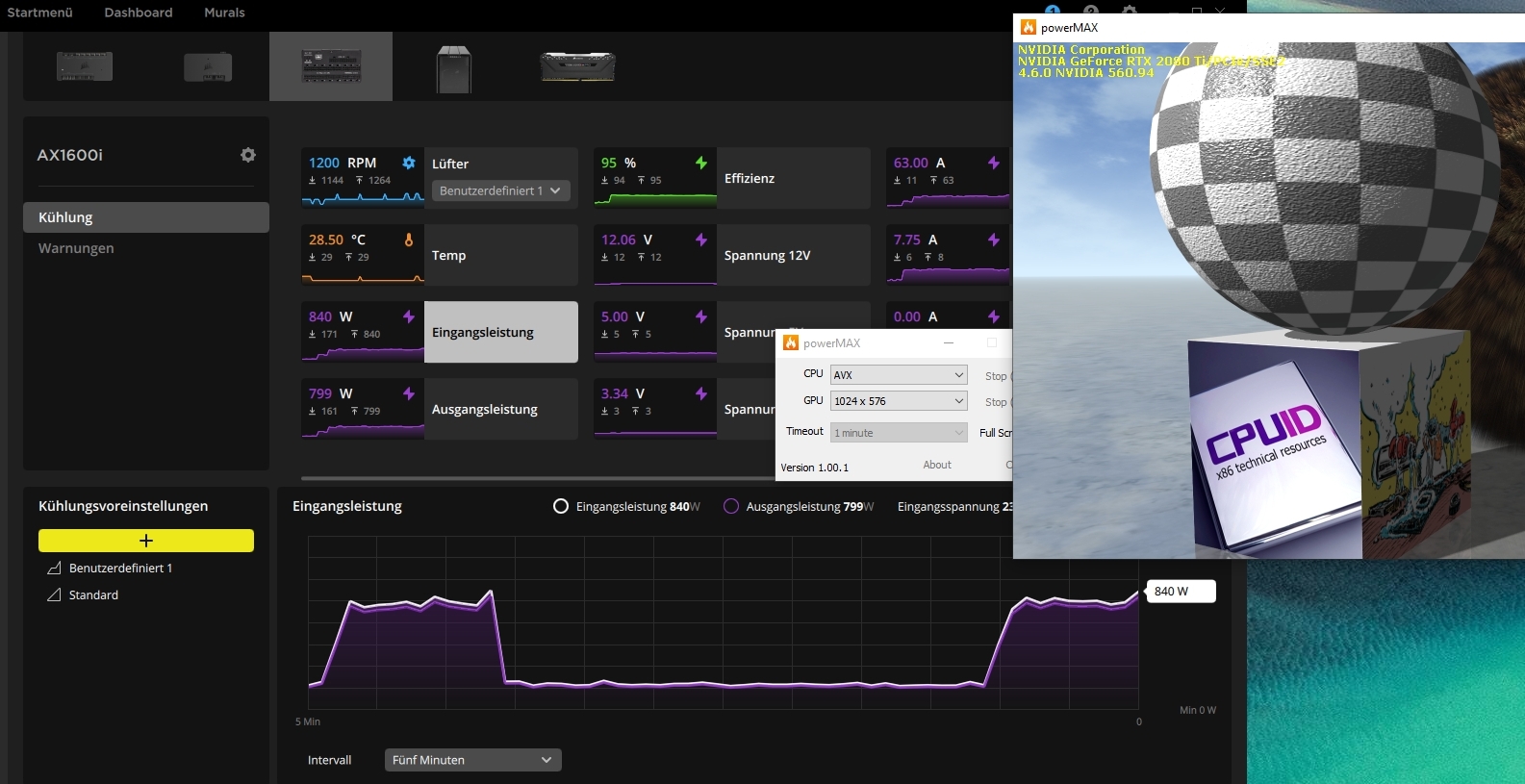
Task: Click the curve icon next to Benutzerdefiniert 1 preset
Action: click(55, 569)
